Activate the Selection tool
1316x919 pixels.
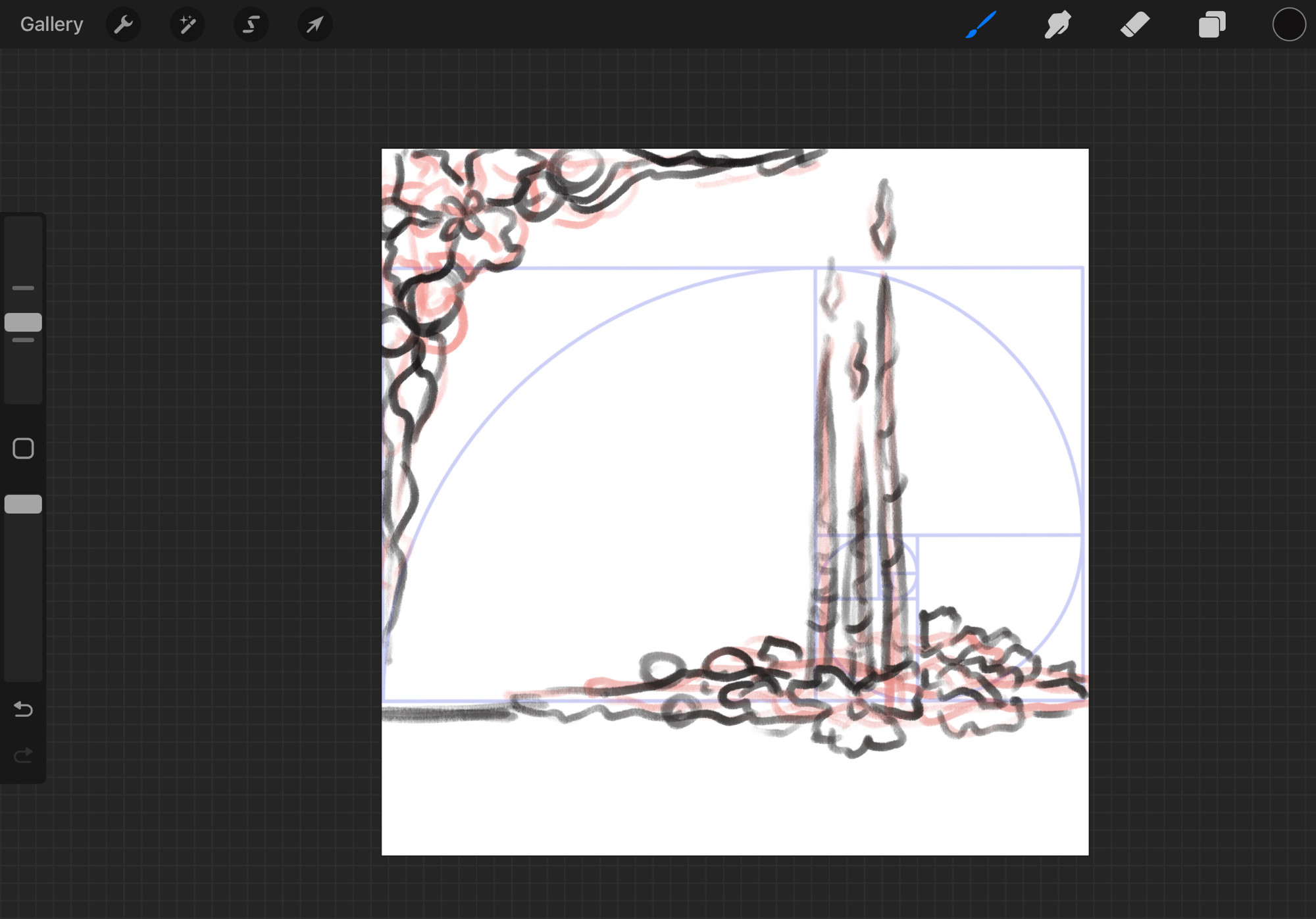(x=251, y=24)
